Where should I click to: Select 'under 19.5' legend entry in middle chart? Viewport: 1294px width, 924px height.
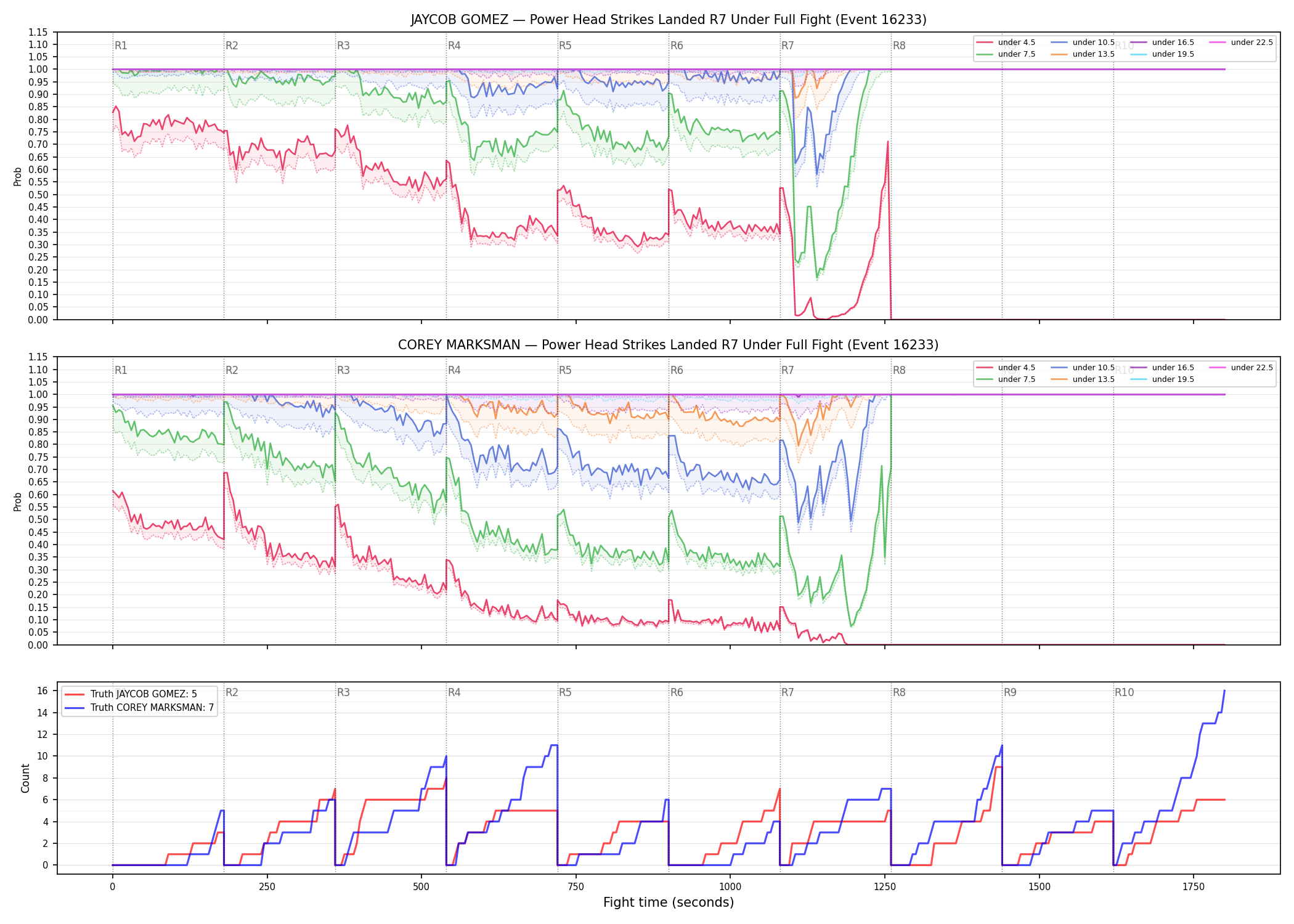pos(1163,379)
